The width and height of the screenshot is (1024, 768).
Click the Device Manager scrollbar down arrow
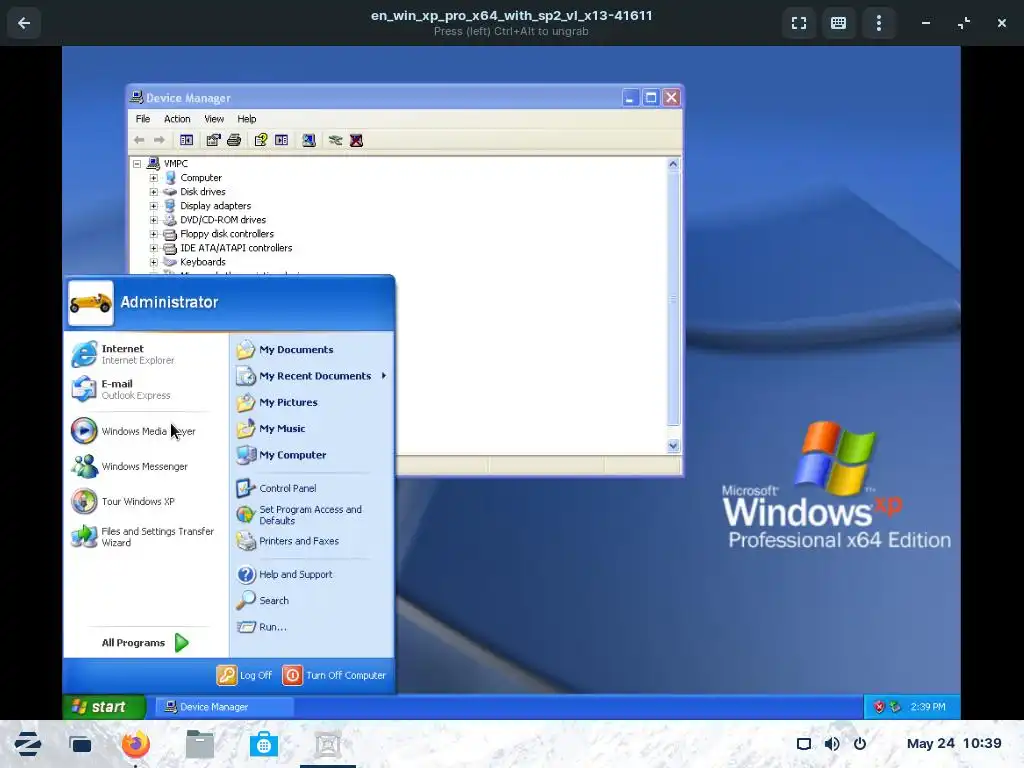(673, 446)
